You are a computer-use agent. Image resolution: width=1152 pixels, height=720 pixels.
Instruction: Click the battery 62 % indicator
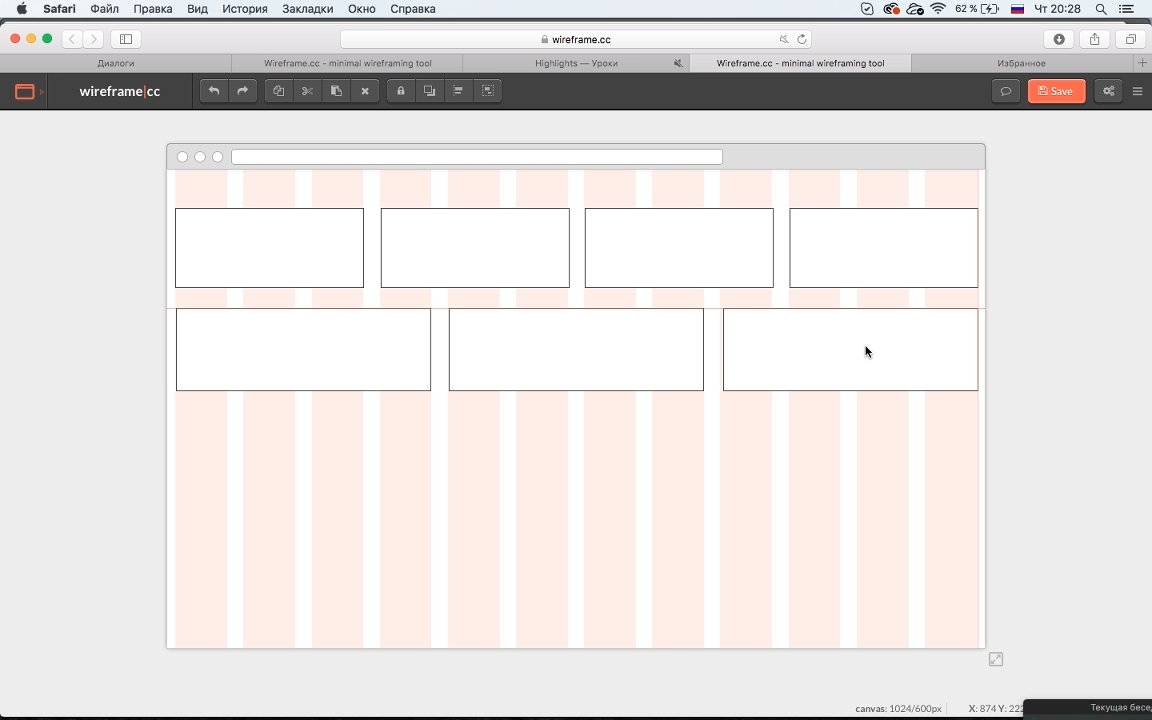977,9
